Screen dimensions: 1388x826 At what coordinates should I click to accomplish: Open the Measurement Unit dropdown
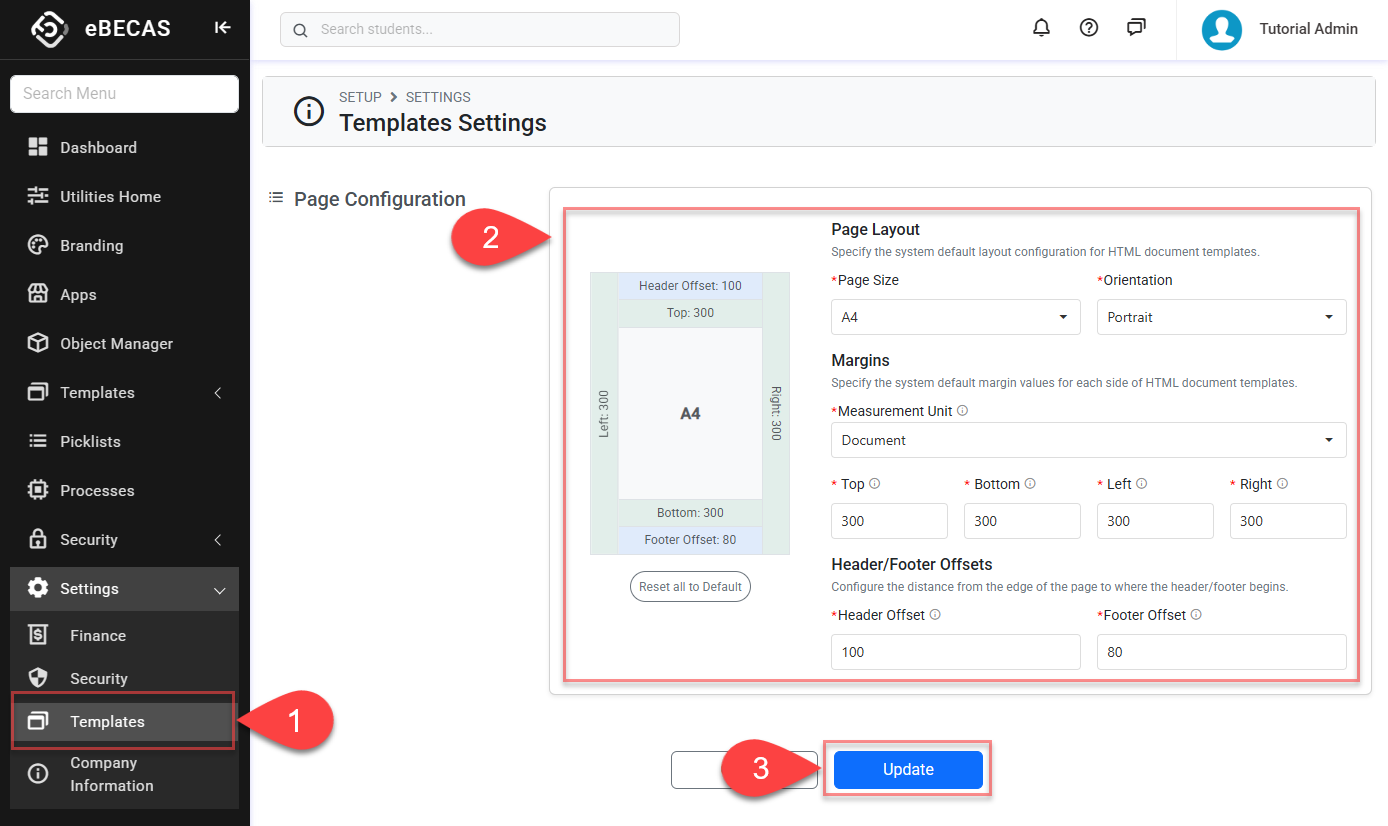(1088, 440)
